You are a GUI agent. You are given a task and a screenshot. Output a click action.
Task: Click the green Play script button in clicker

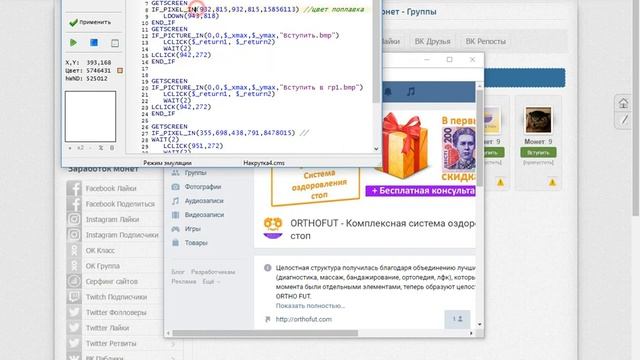click(x=73, y=42)
